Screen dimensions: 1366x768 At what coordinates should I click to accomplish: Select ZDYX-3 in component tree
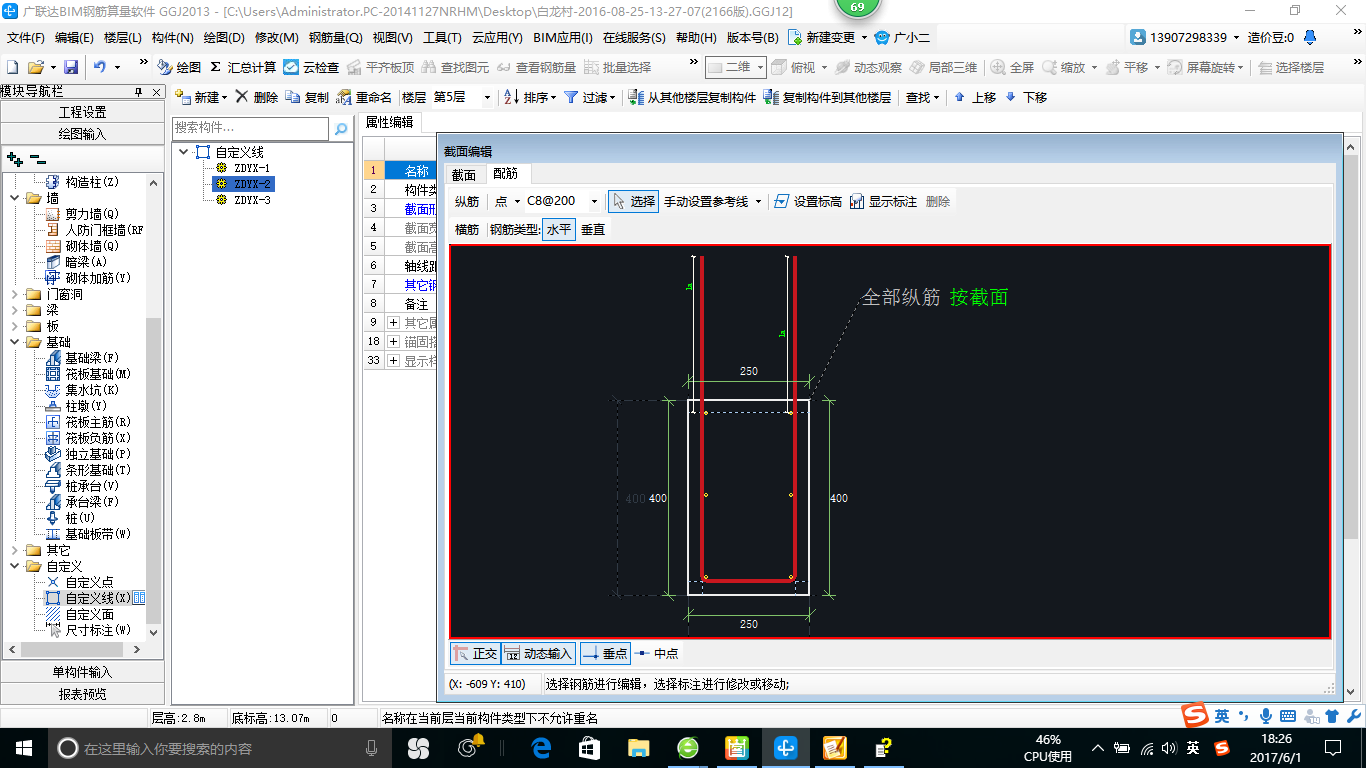coord(252,200)
